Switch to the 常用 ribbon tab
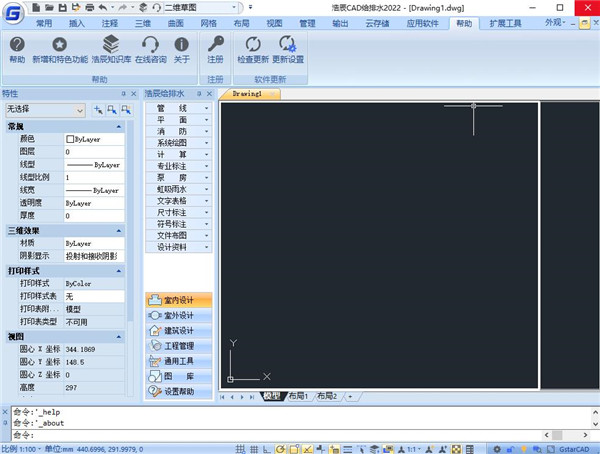Screen dimensions: 600x454 pos(44,23)
